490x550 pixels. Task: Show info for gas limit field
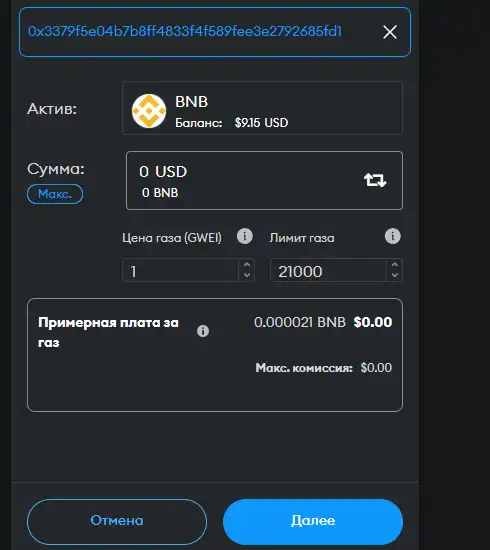pos(392,236)
